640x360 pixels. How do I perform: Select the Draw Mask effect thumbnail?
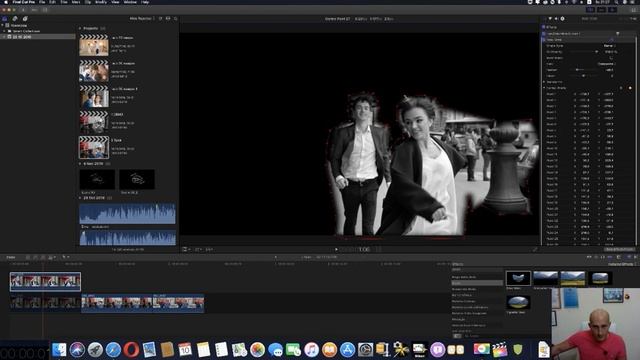click(518, 278)
